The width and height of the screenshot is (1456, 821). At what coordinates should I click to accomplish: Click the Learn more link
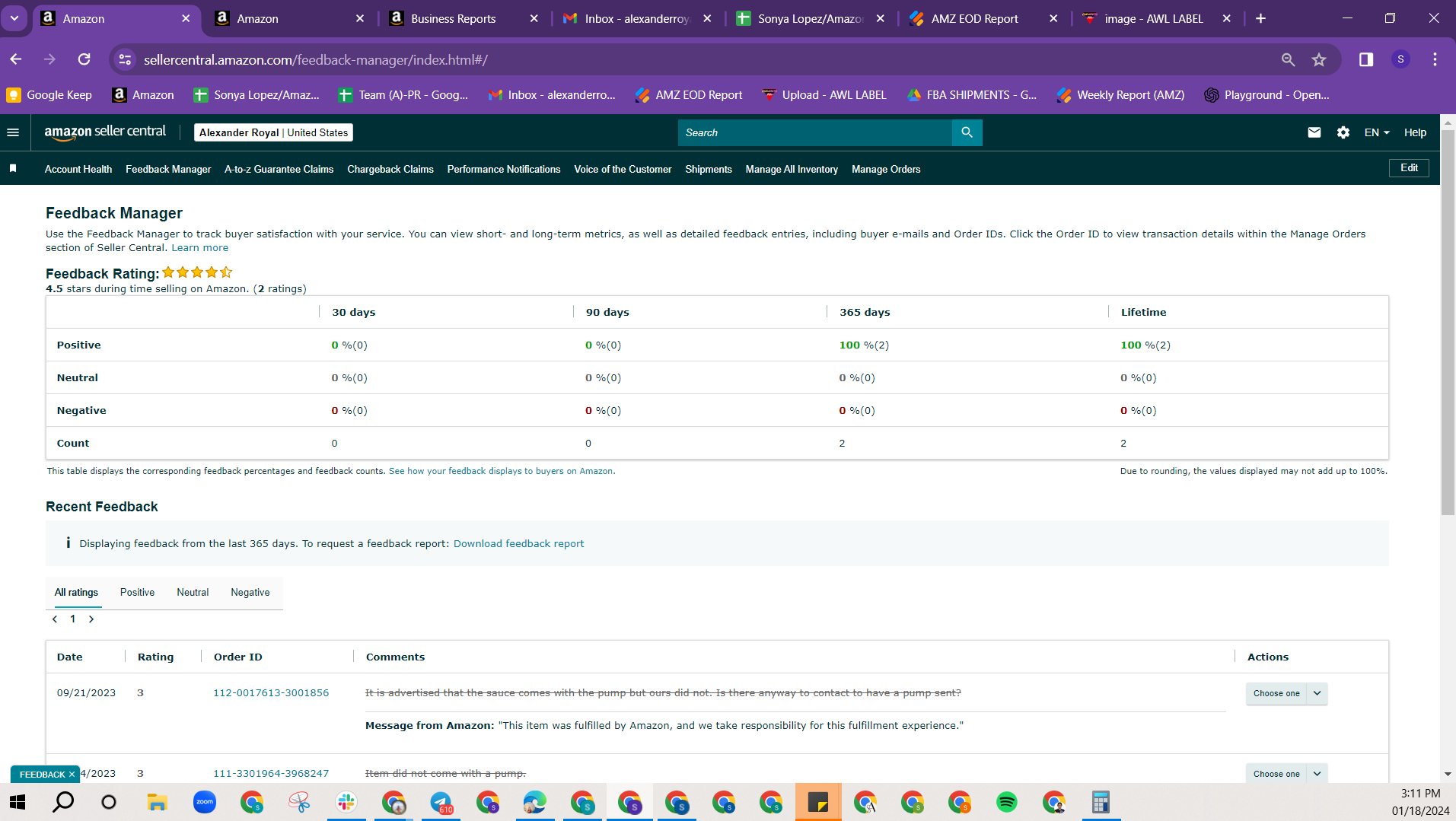(199, 248)
